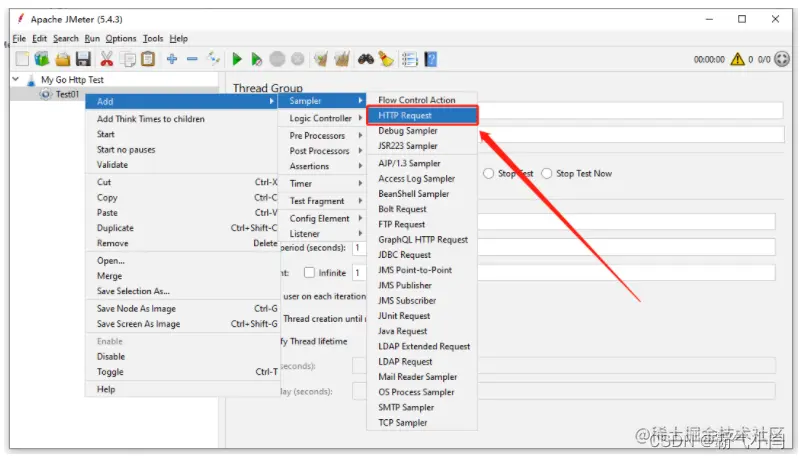This screenshot has width=800, height=459.
Task: Click the Reset Search broom icon
Action: tap(386, 59)
